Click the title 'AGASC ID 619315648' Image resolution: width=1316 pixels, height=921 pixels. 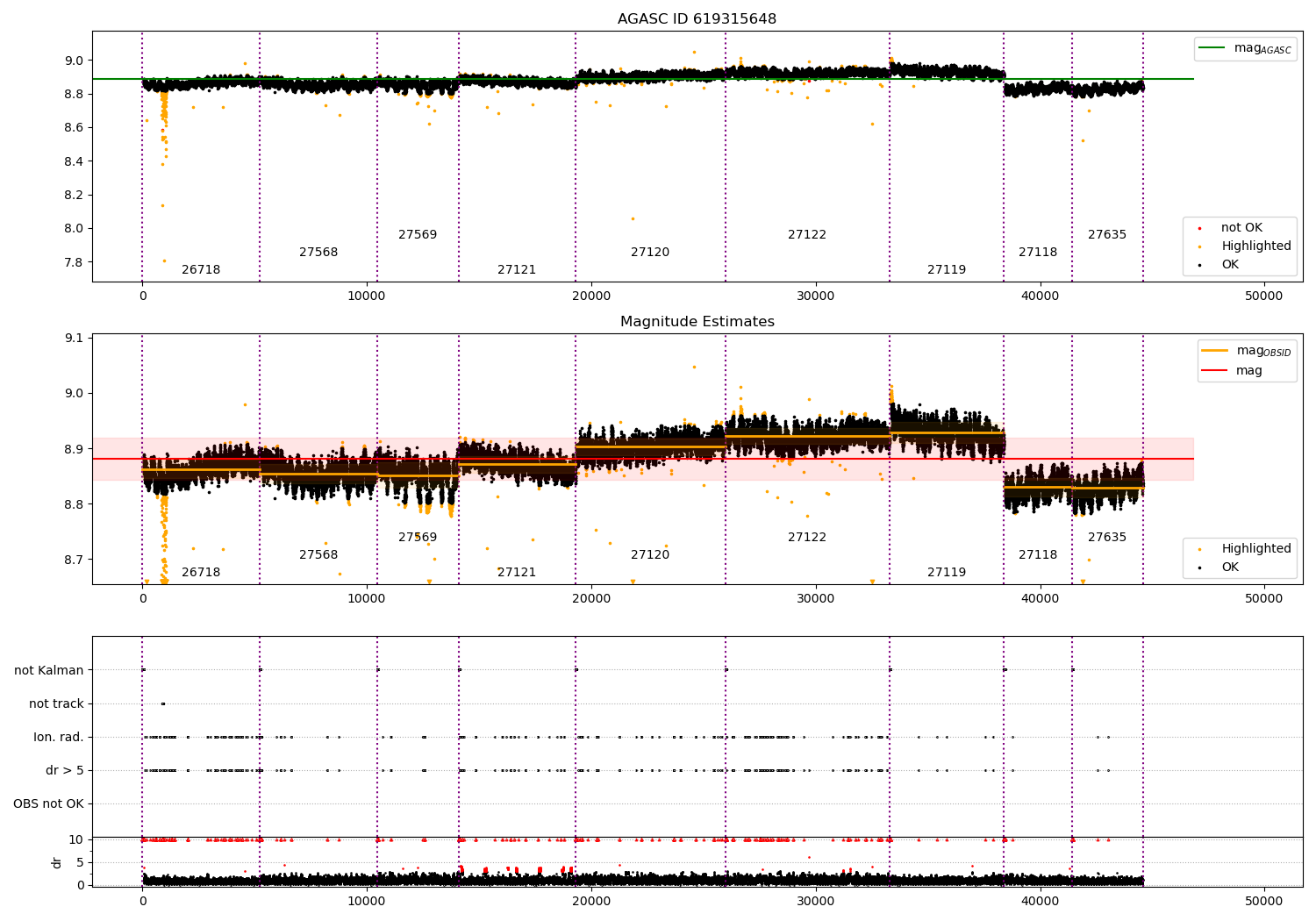pos(697,19)
